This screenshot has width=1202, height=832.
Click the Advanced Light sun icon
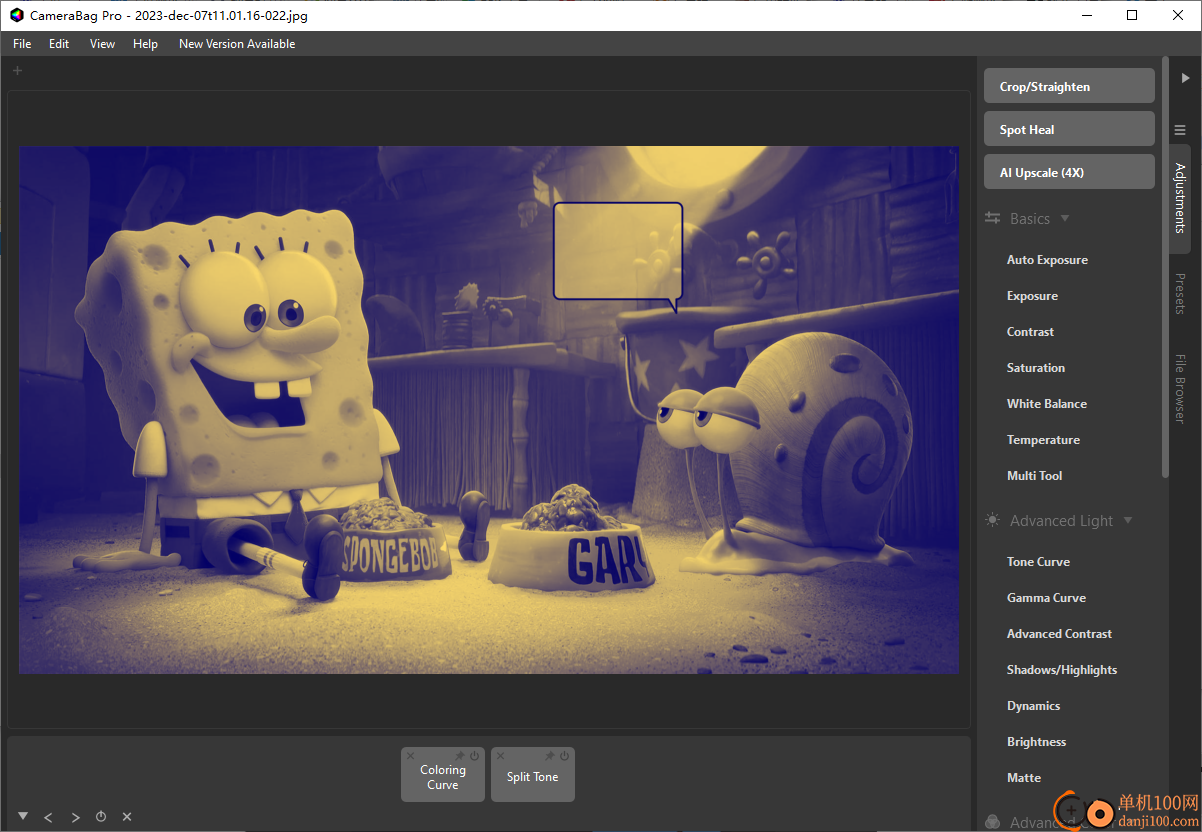tap(992, 520)
